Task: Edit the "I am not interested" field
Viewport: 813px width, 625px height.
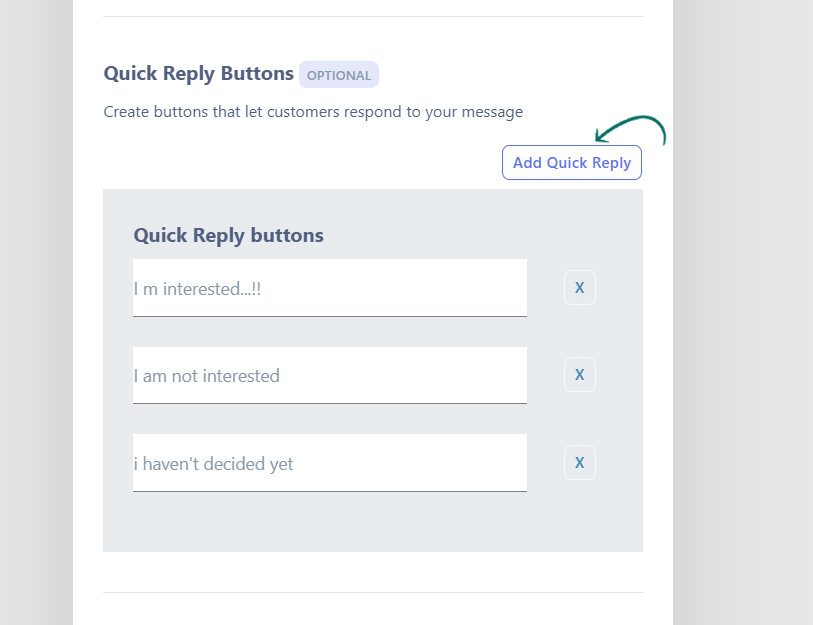Action: coord(329,376)
